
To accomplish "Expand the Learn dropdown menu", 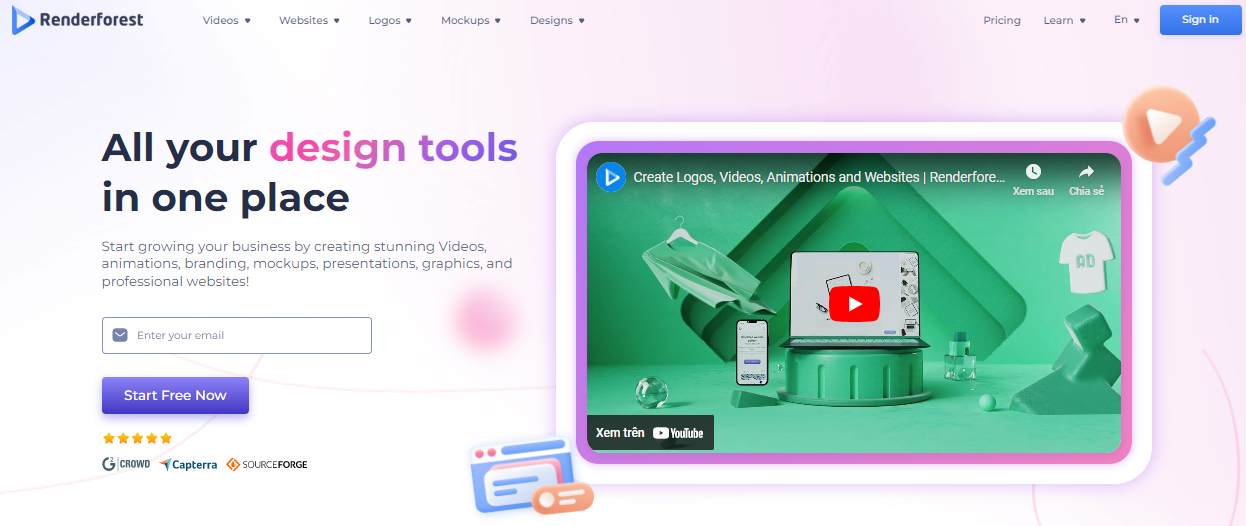I will tap(1065, 20).
